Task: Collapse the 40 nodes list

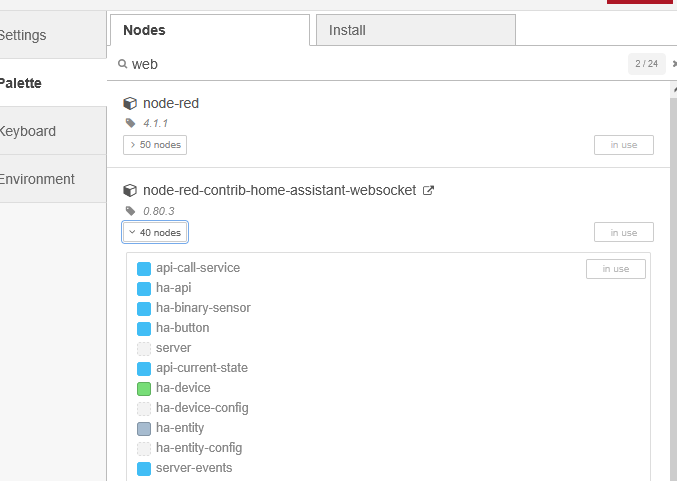Action: (155, 232)
